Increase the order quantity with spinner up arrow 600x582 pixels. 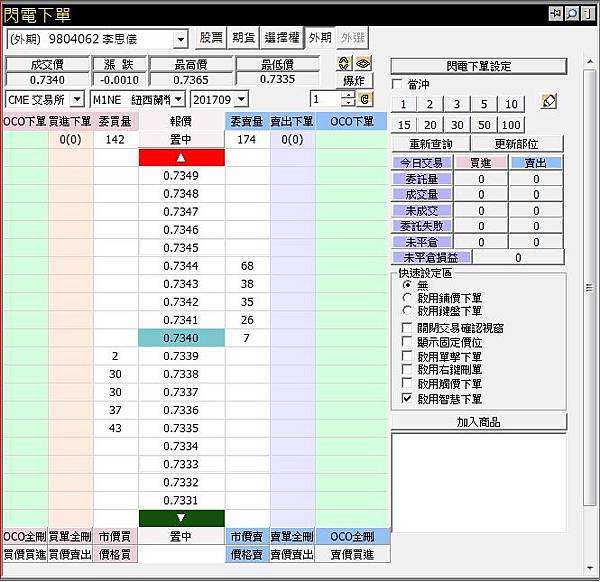[x=348, y=95]
